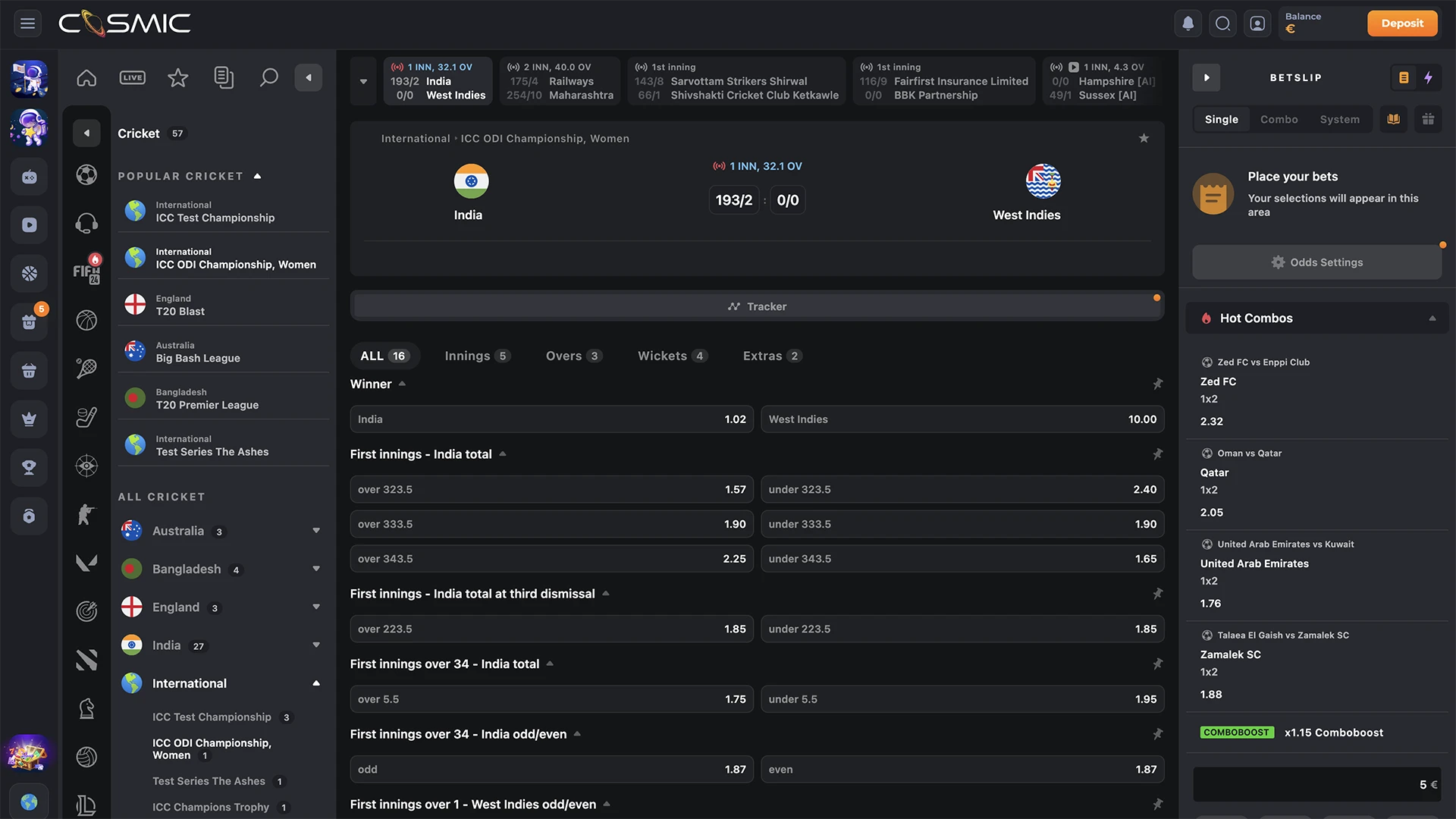Open Odds Settings
The width and height of the screenshot is (1456, 819).
(x=1317, y=262)
